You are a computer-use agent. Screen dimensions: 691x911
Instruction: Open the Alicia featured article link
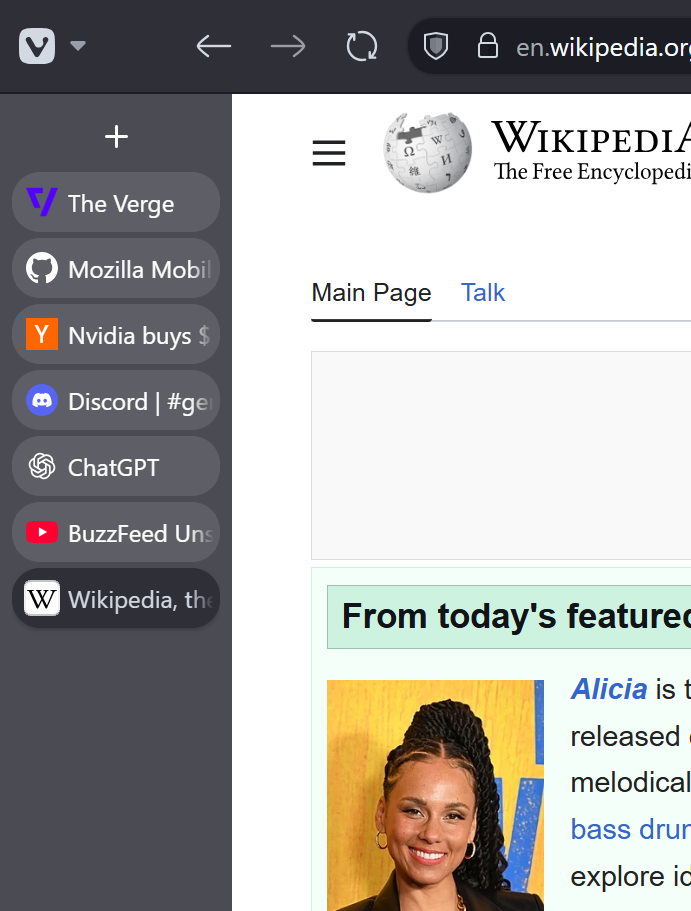point(608,689)
